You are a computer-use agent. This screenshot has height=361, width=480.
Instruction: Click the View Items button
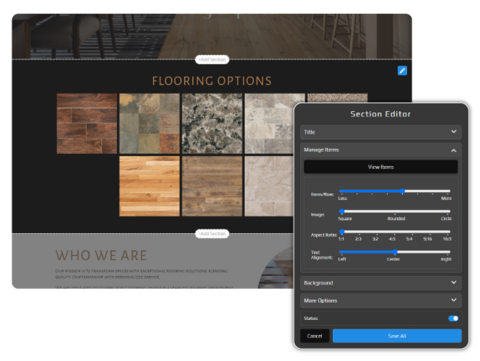[381, 167]
